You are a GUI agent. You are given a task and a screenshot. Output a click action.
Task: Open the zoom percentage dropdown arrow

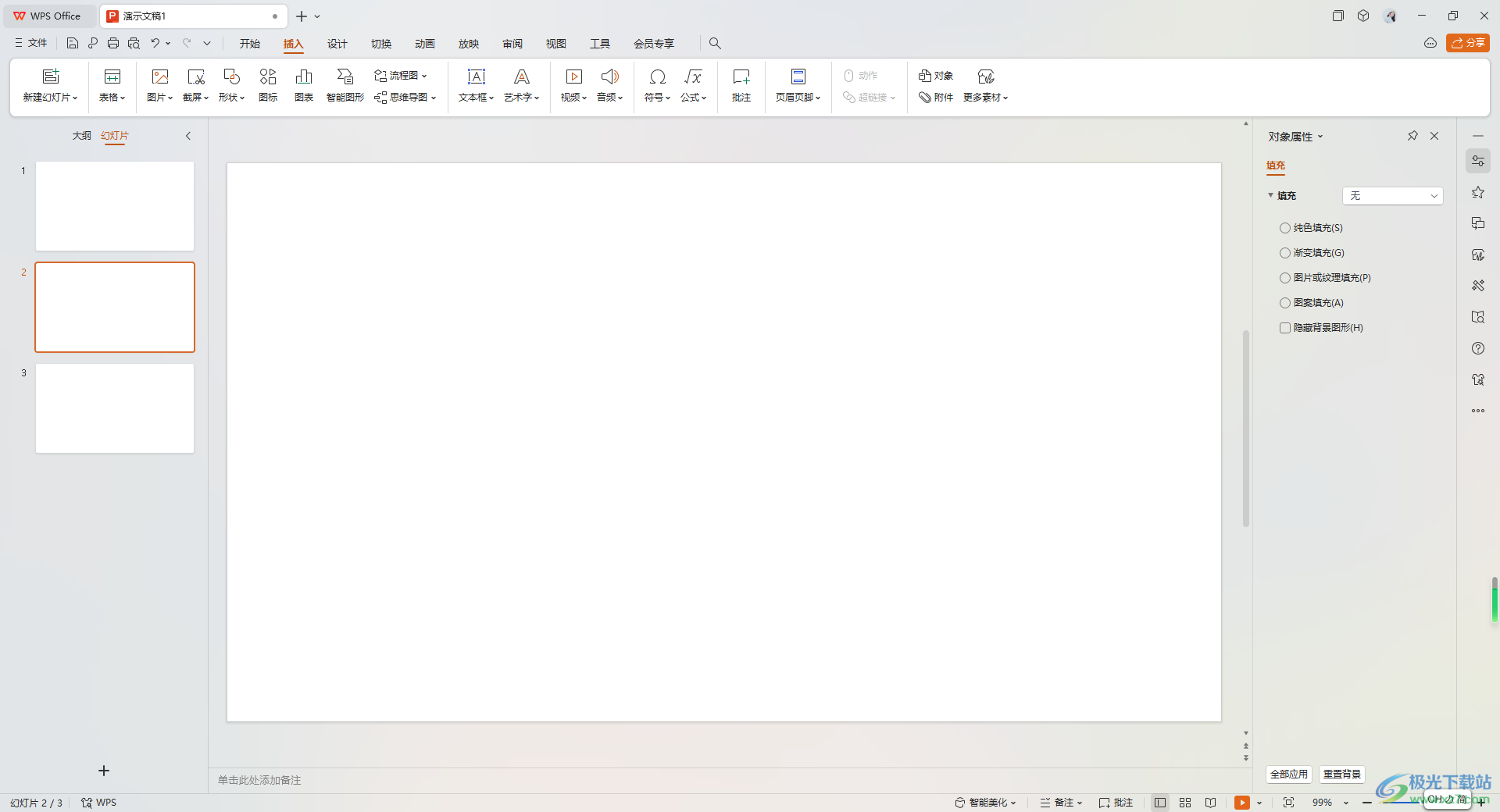pos(1346,803)
